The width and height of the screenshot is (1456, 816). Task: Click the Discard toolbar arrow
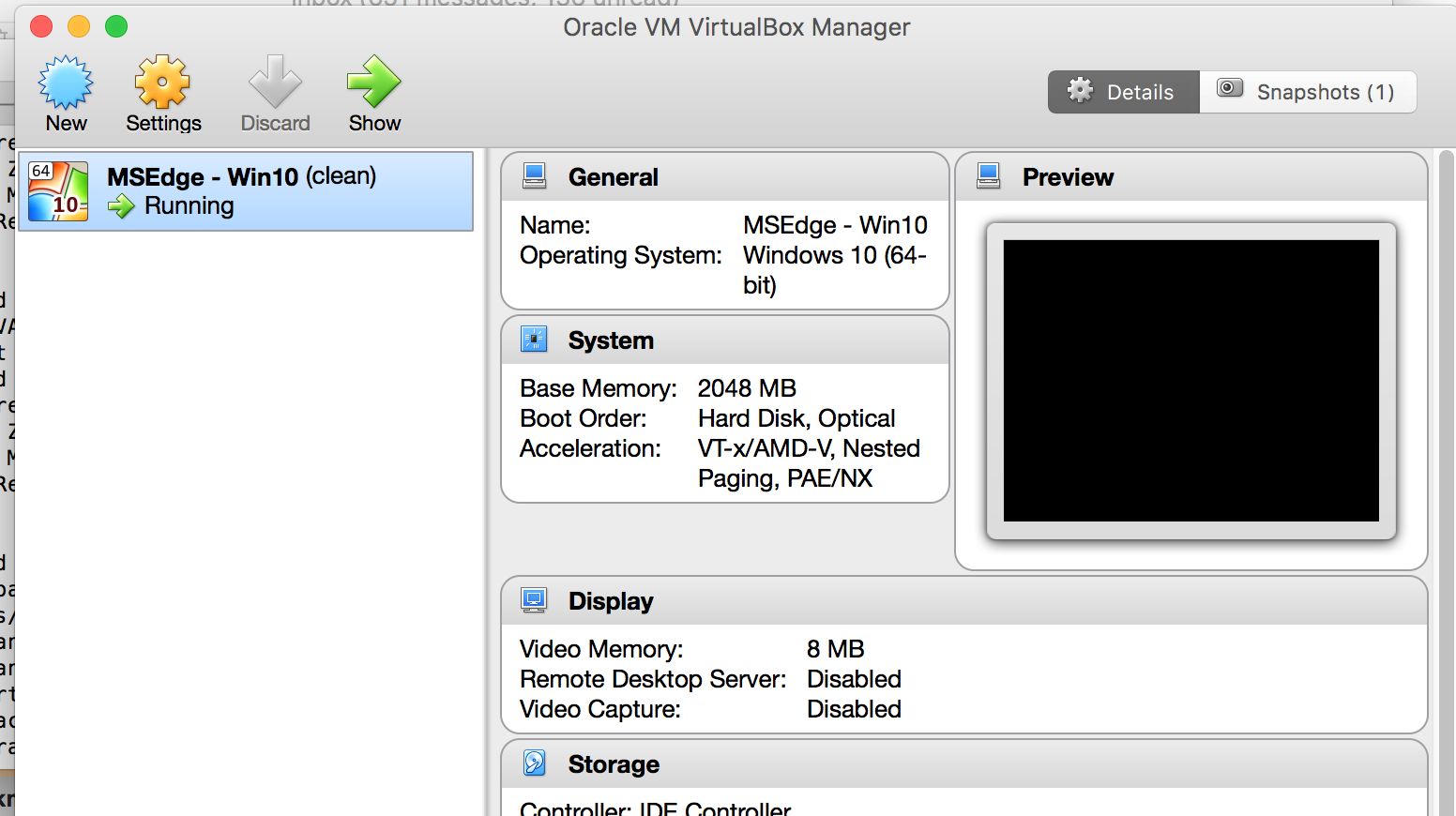pos(275,82)
